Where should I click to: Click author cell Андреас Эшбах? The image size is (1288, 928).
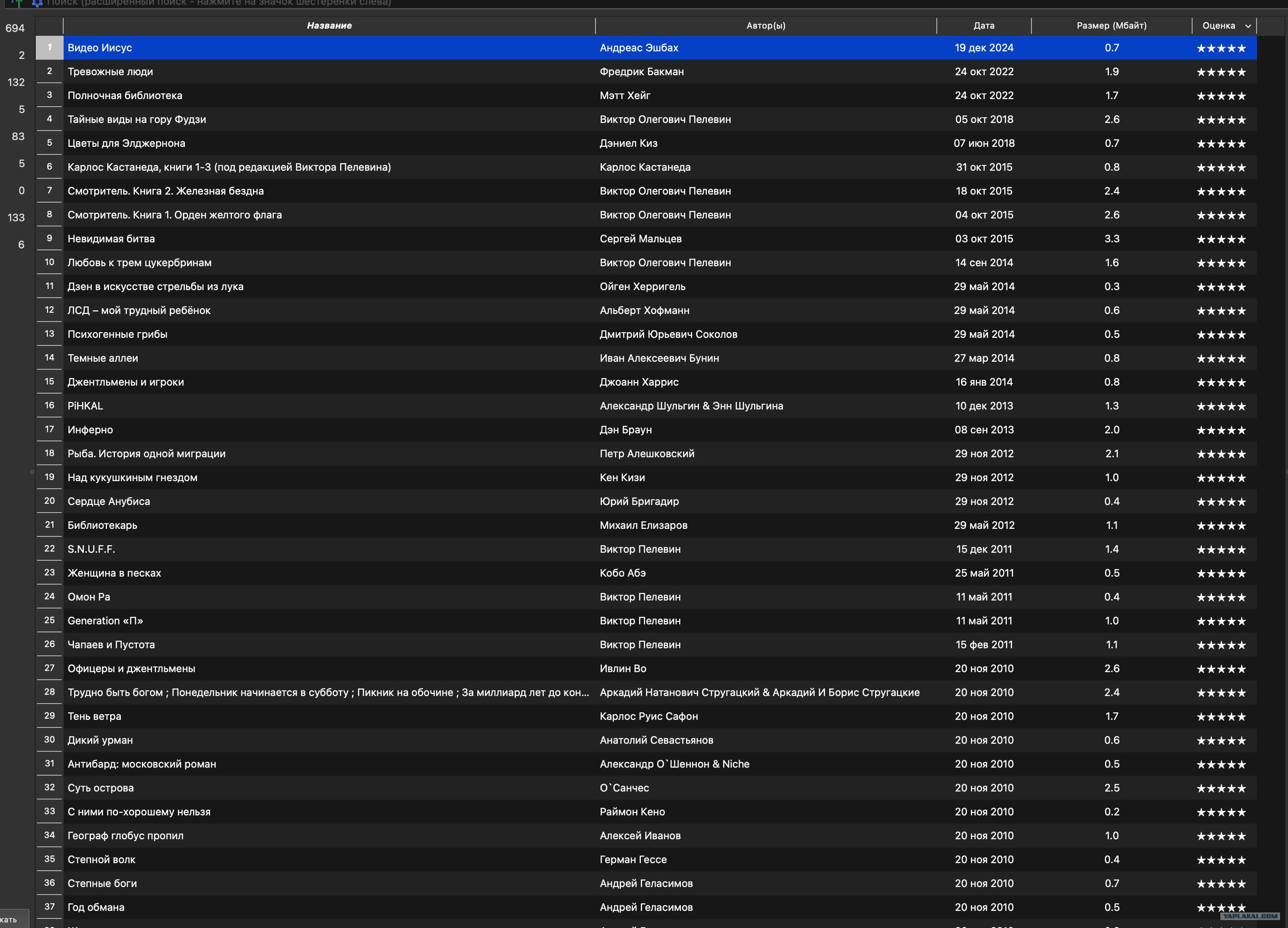pyautogui.click(x=639, y=48)
